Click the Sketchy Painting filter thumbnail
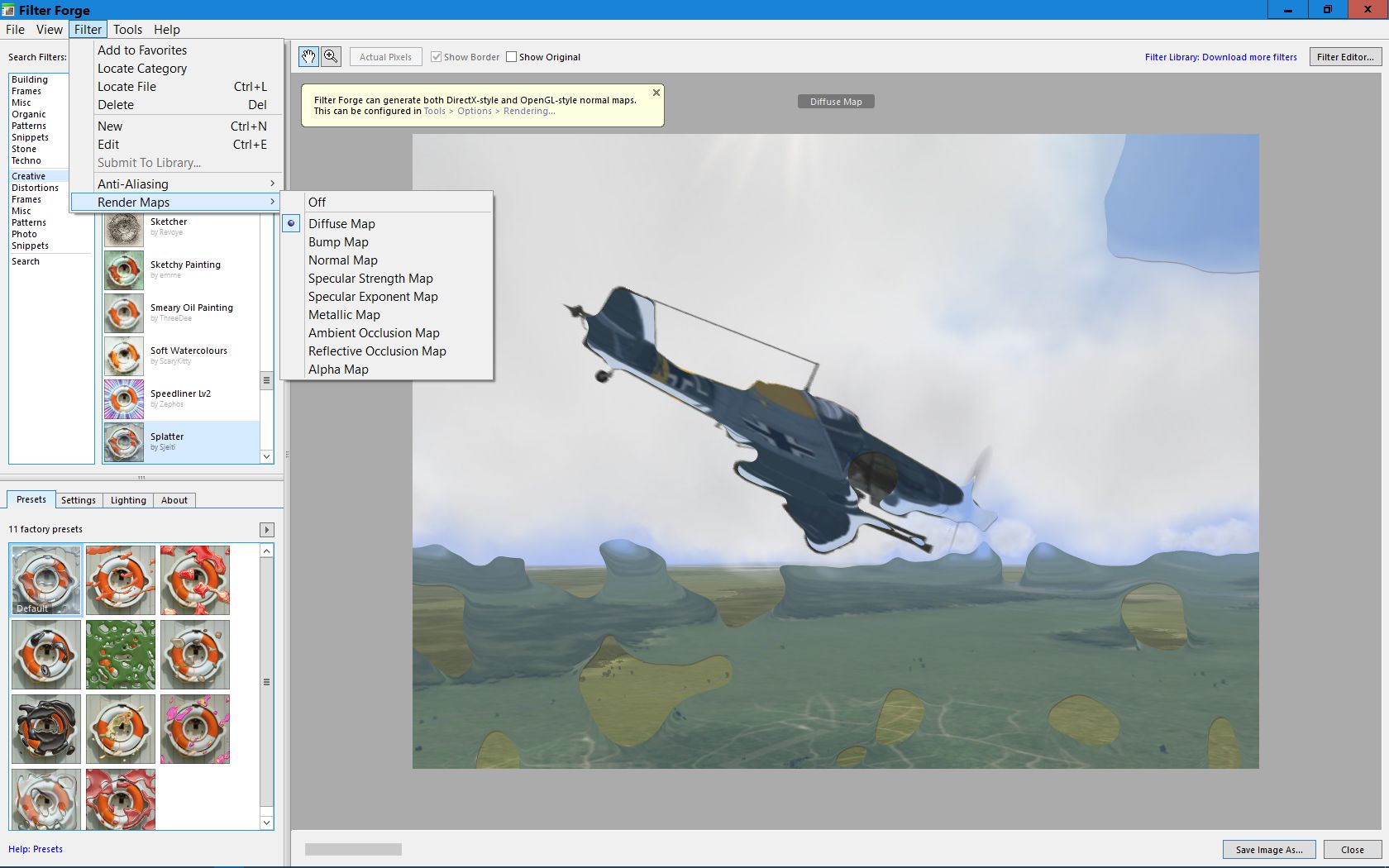This screenshot has height=868, width=1389. pyautogui.click(x=124, y=269)
